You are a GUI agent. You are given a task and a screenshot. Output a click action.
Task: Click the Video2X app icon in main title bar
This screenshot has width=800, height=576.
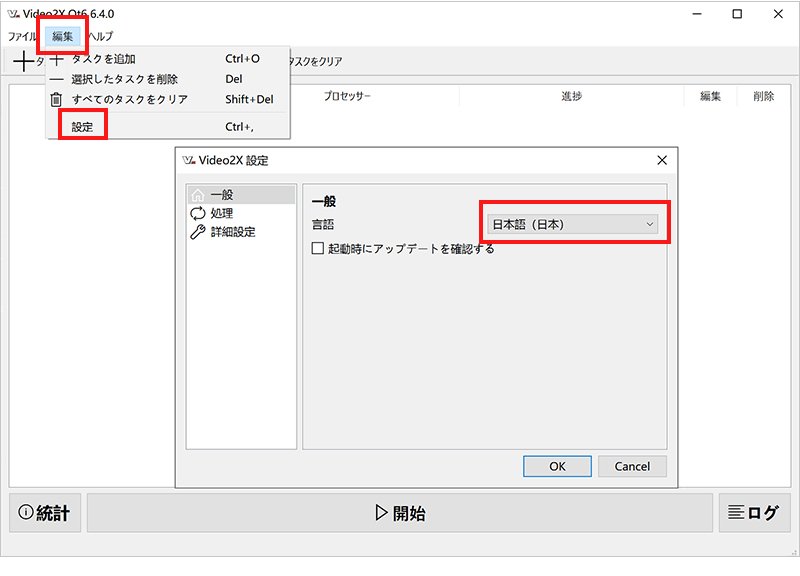tap(13, 14)
